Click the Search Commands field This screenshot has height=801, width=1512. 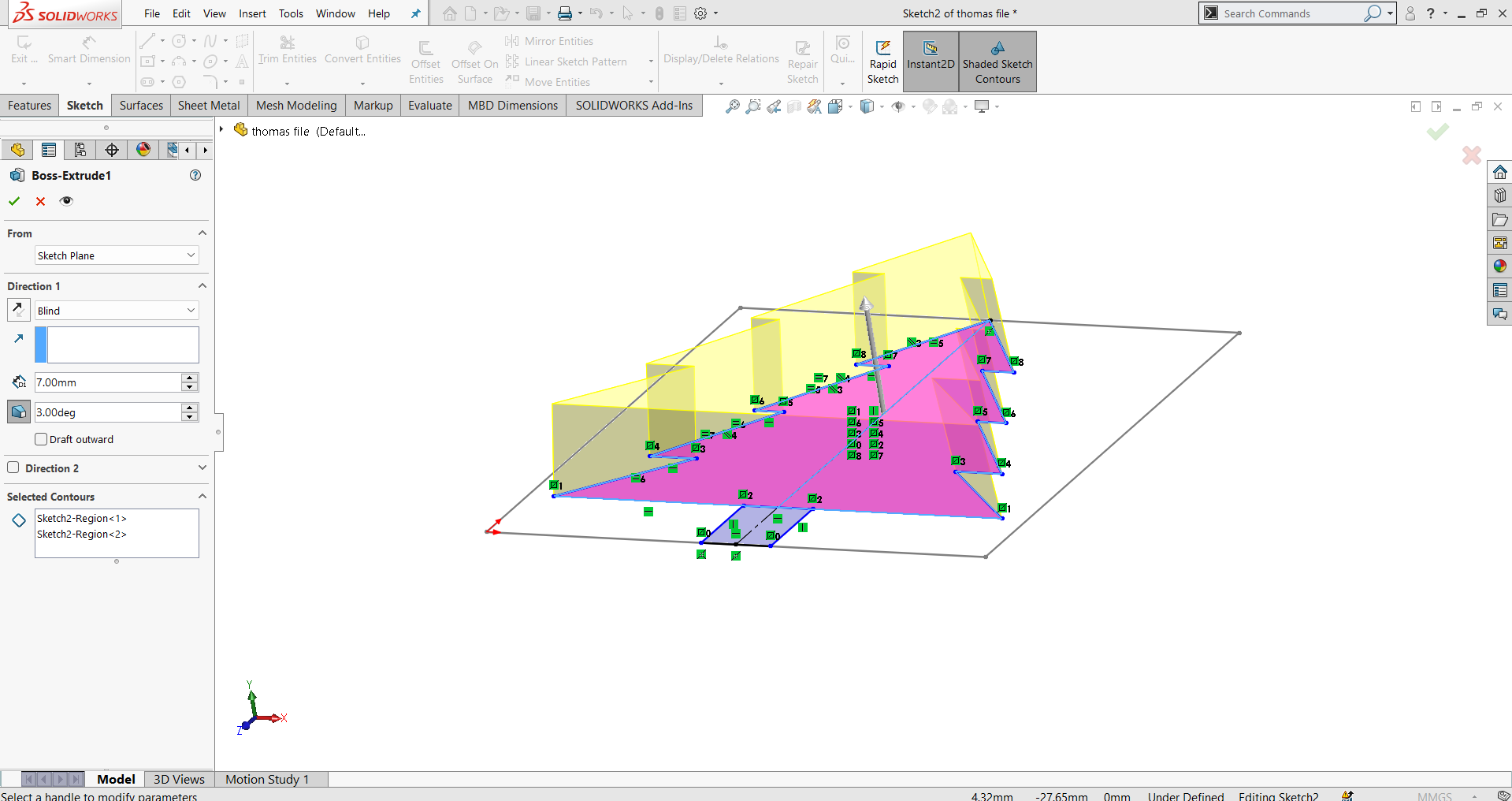pos(1292,13)
